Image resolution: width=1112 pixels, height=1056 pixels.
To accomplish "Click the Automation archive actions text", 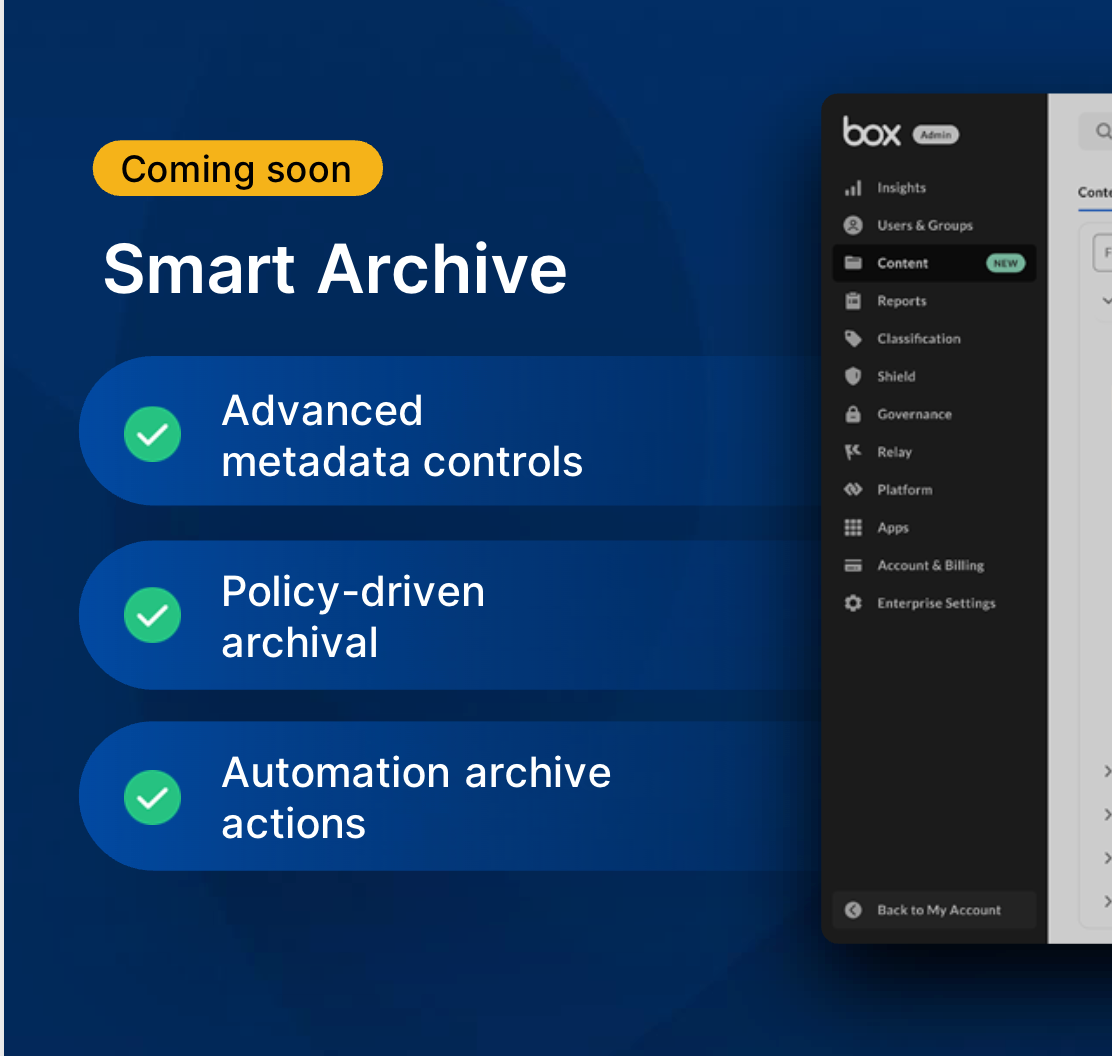I will (x=416, y=797).
